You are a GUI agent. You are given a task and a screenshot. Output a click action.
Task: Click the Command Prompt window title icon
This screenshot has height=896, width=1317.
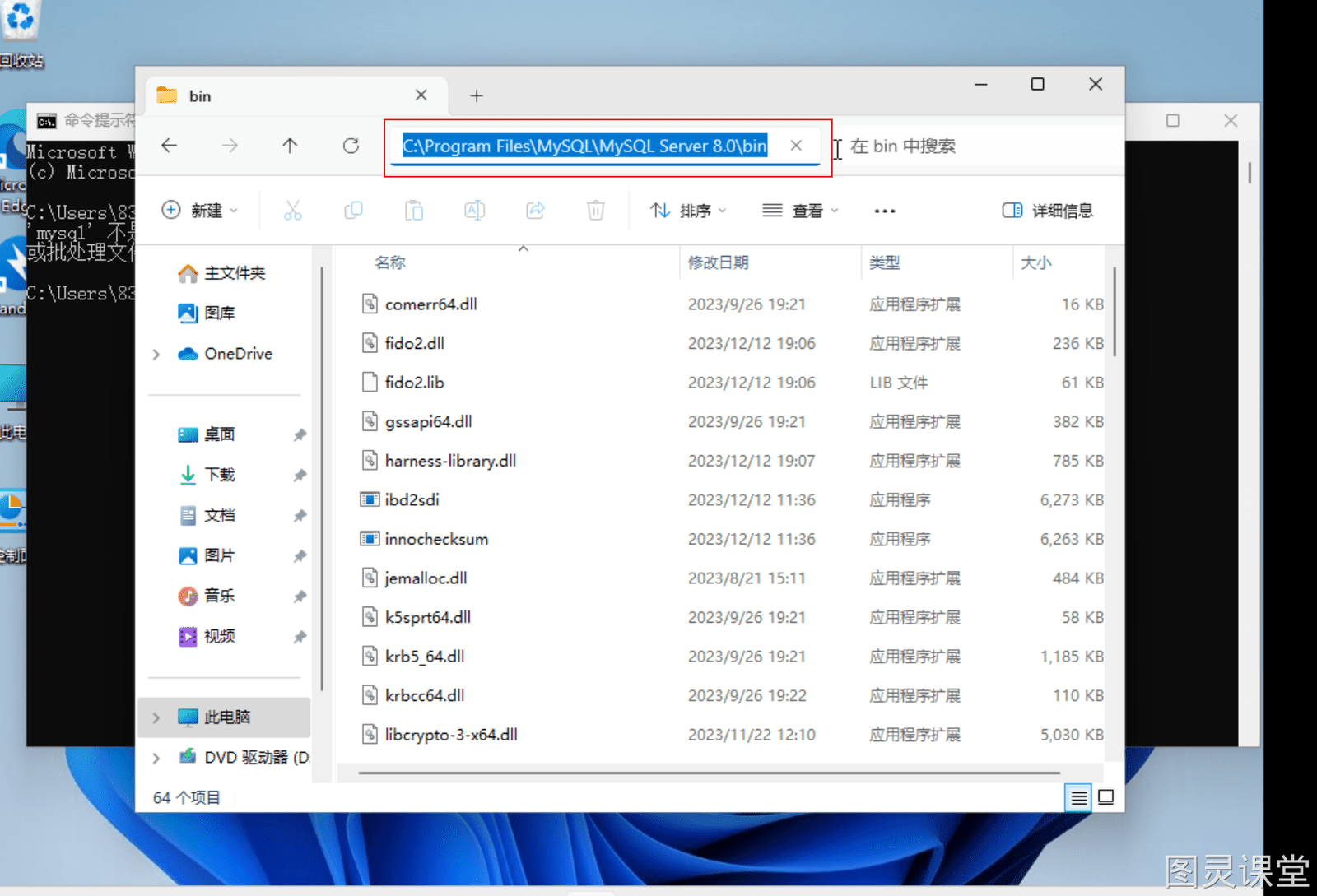(46, 121)
